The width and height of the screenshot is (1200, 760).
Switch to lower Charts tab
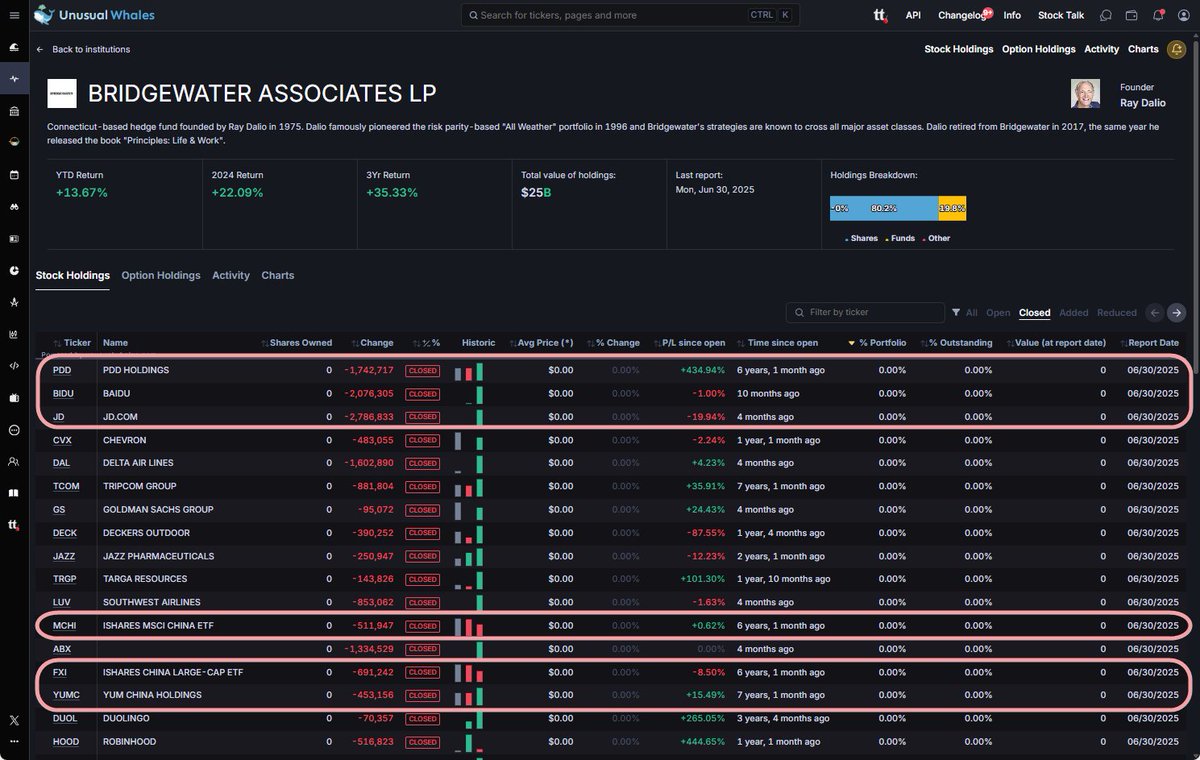tap(278, 275)
